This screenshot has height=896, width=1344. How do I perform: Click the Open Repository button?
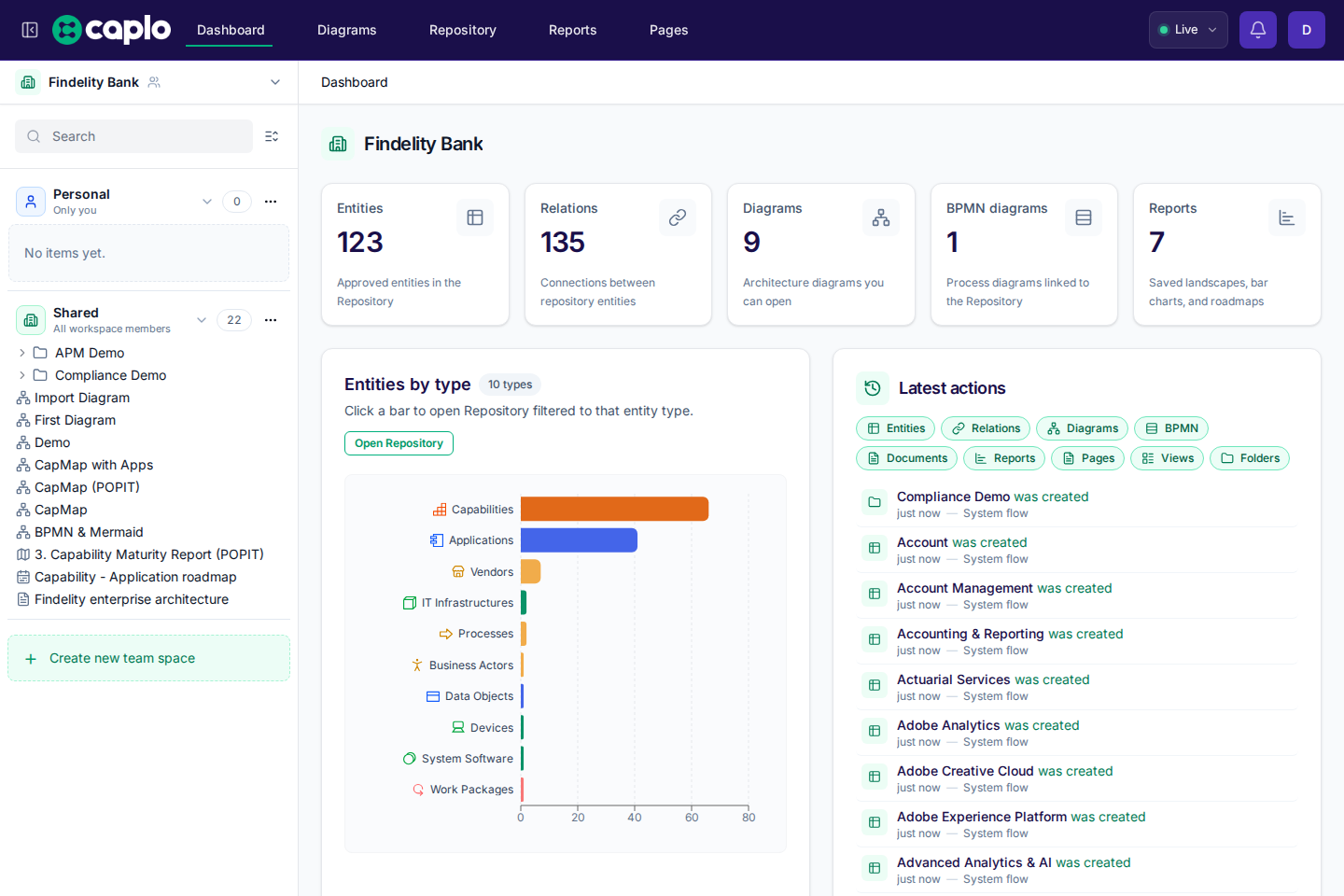[x=399, y=443]
